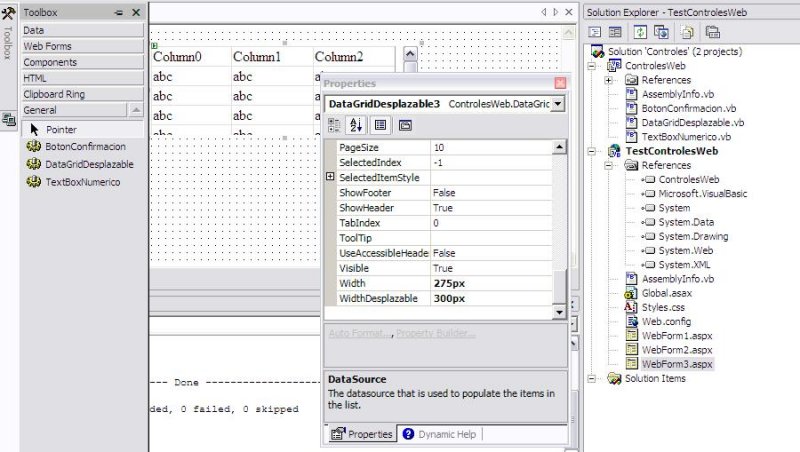Click the PageSize value field
This screenshot has width=800, height=452.
pyautogui.click(x=491, y=147)
